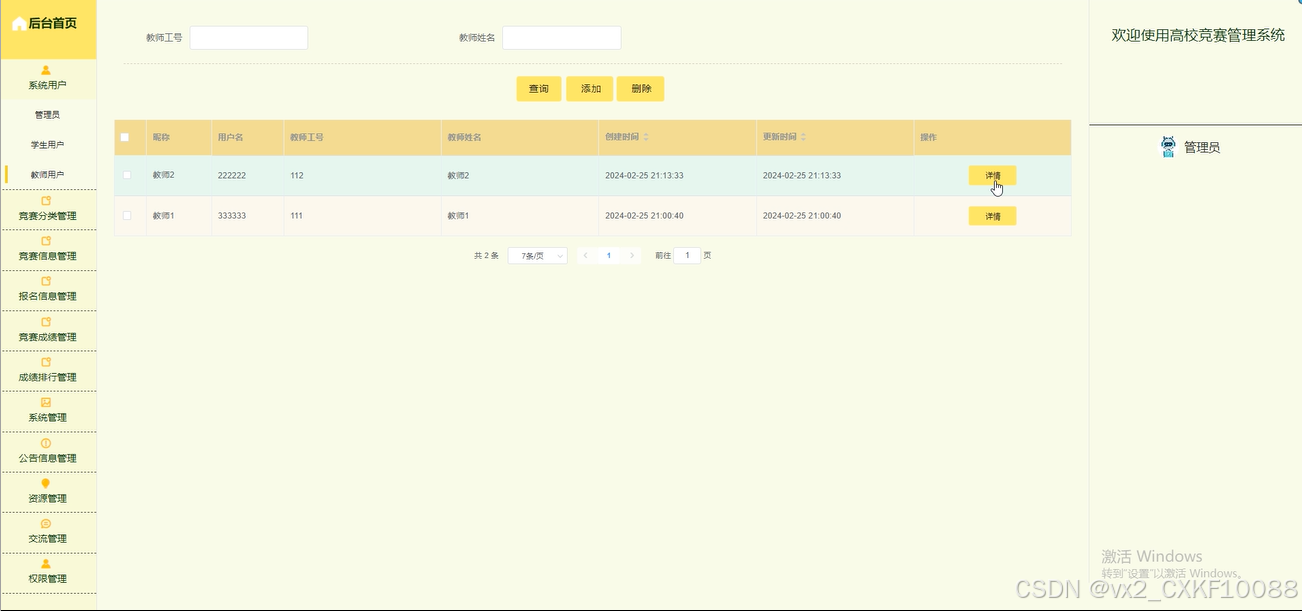1302x611 pixels.
Task: Open the 7条/页 page size dropdown
Action: point(538,256)
